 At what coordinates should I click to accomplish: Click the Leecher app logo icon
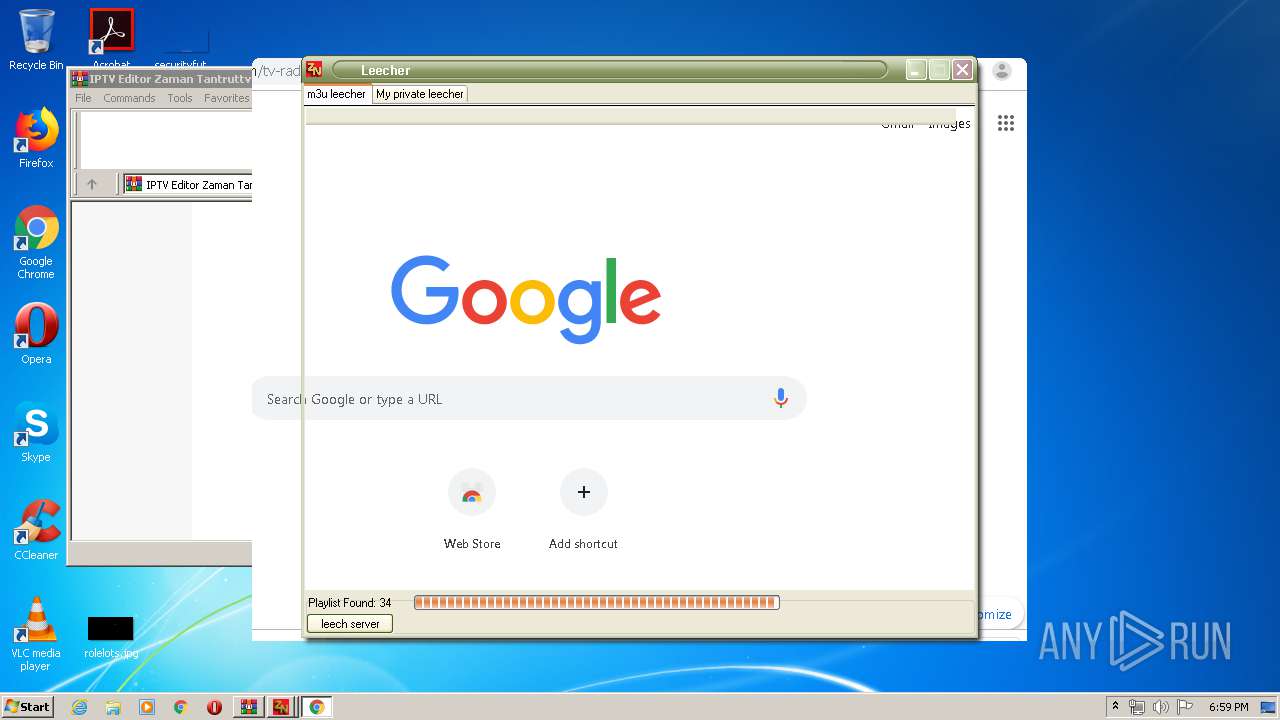pyautogui.click(x=314, y=69)
